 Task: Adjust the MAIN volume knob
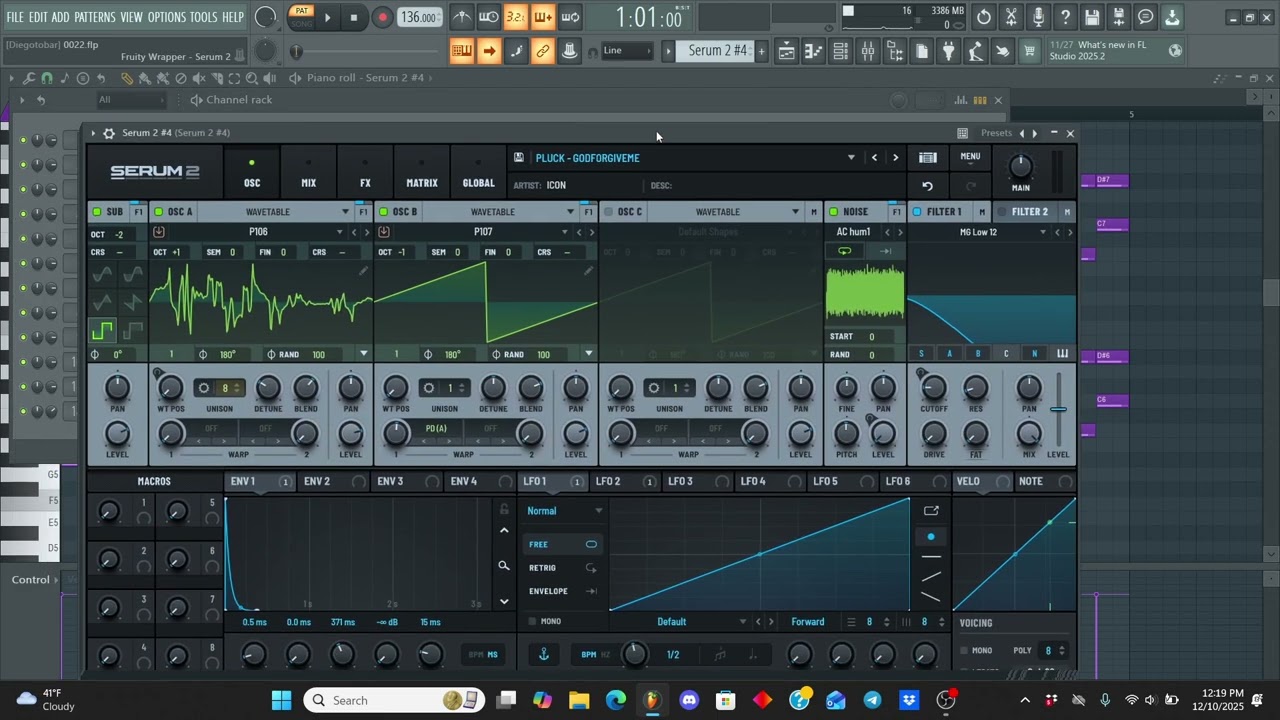click(1020, 165)
